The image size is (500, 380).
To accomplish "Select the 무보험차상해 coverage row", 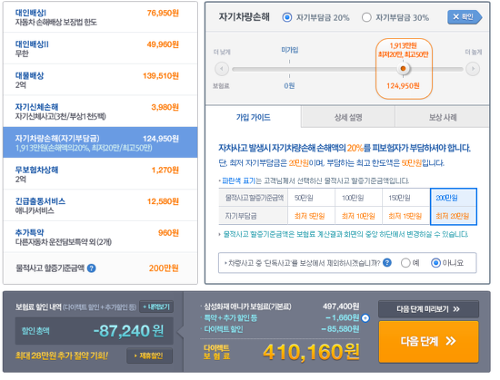I will [x=100, y=174].
